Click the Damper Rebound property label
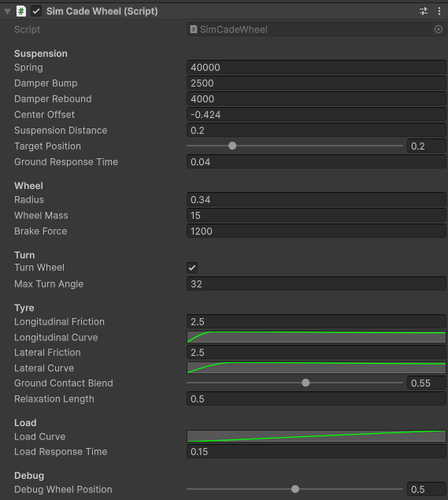The width and height of the screenshot is (448, 500). point(53,99)
